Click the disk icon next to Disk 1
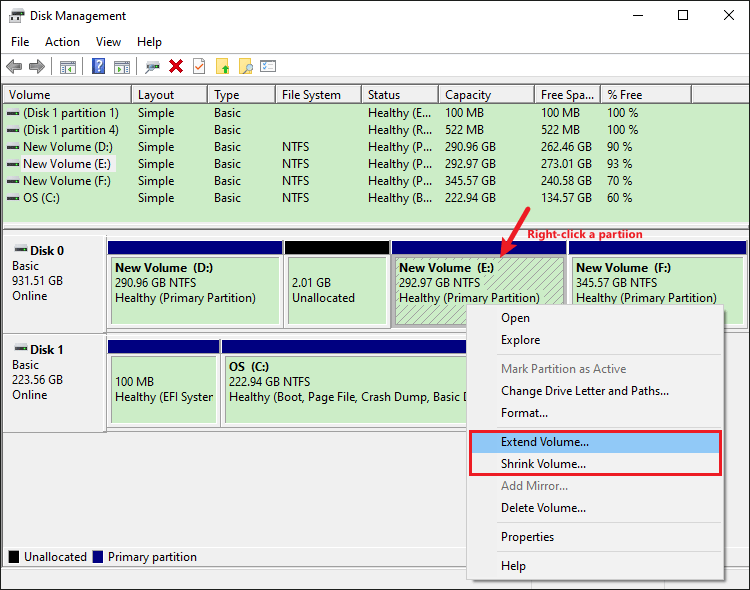 (x=21, y=348)
